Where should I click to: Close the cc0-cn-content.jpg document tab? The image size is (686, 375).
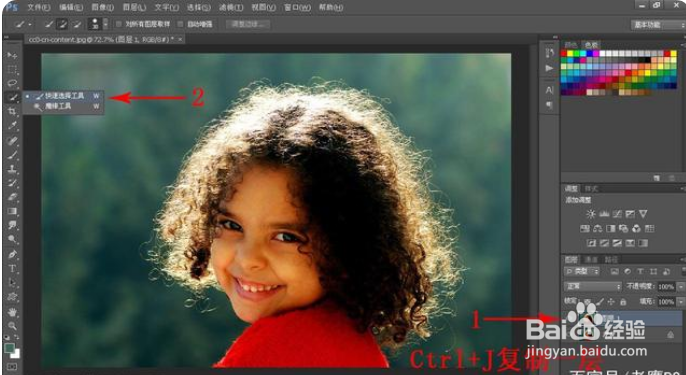[x=179, y=39]
